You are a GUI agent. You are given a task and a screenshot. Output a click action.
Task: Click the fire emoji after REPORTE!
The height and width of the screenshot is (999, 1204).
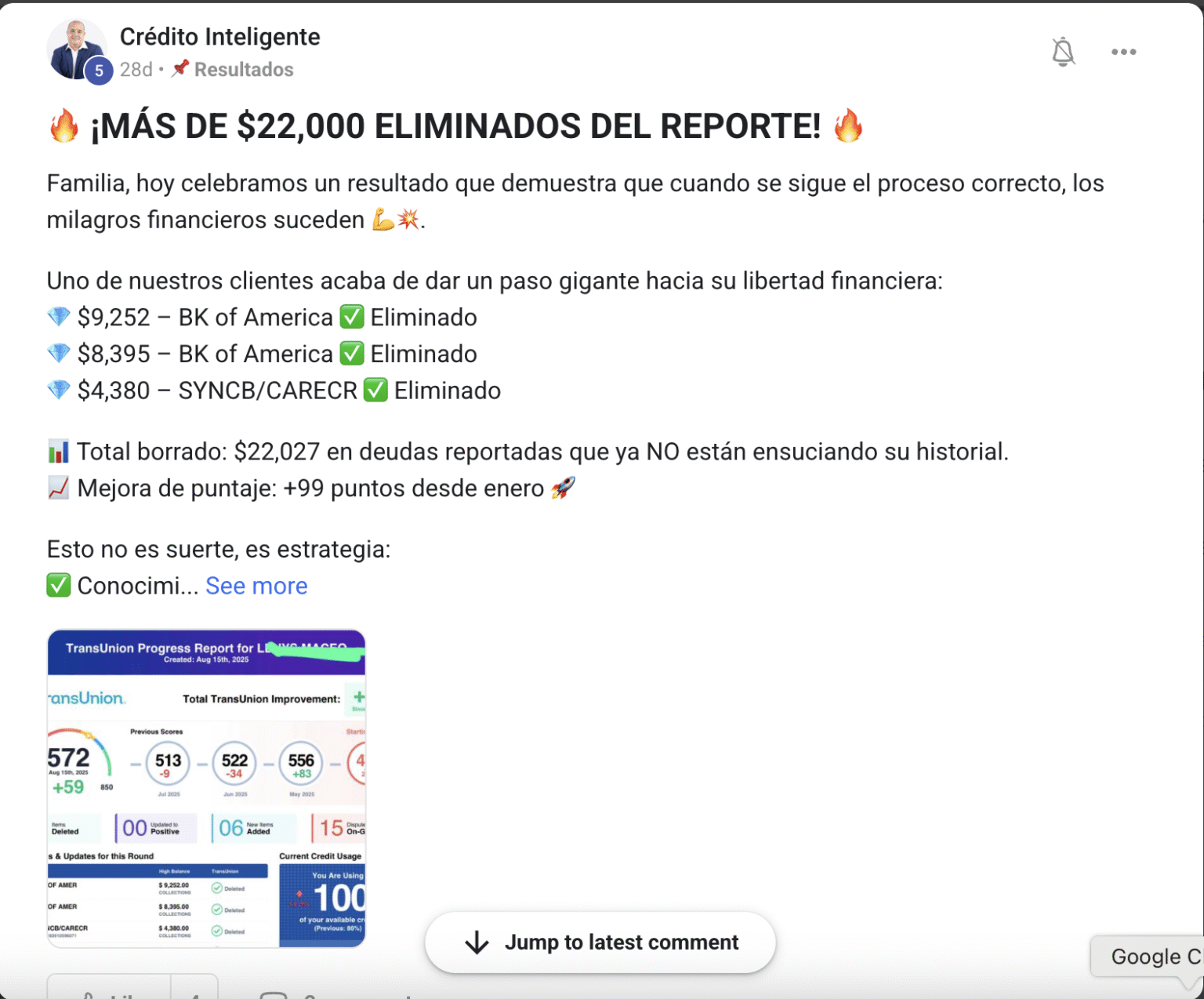point(848,126)
